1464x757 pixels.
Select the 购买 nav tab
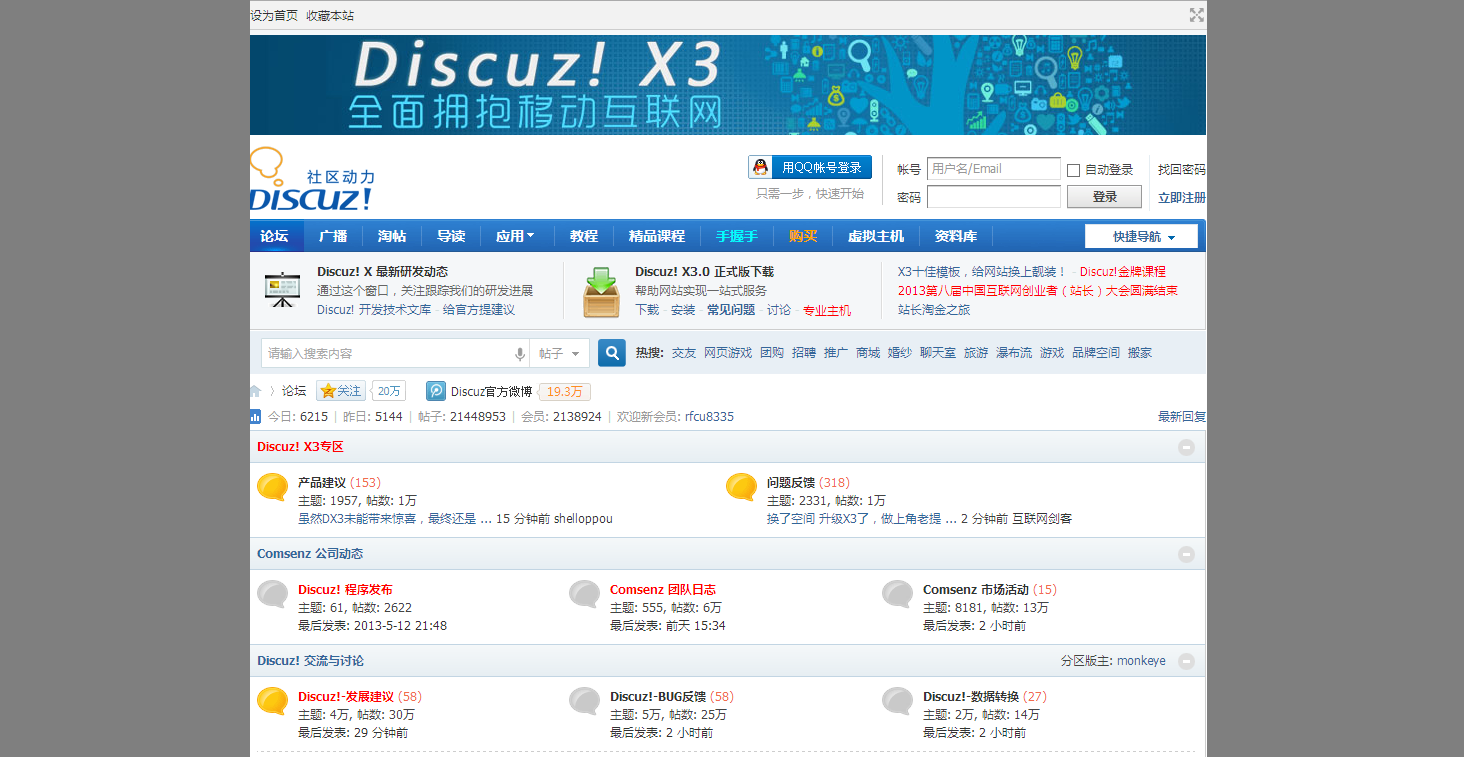pos(803,236)
